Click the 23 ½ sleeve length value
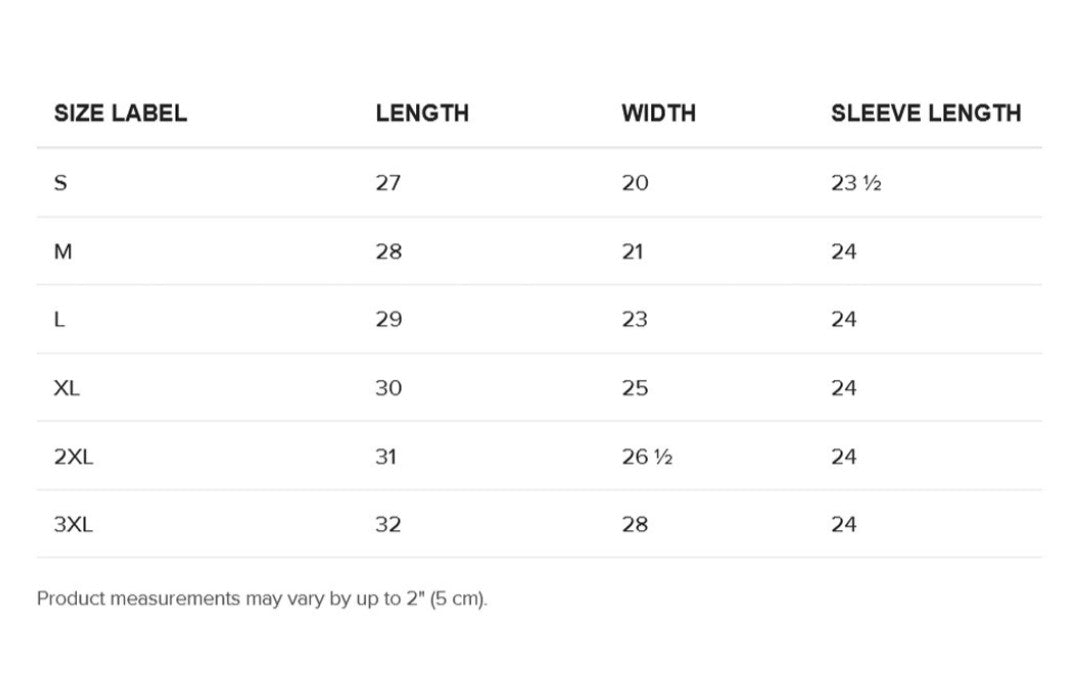The width and height of the screenshot is (1080, 688). (855, 183)
